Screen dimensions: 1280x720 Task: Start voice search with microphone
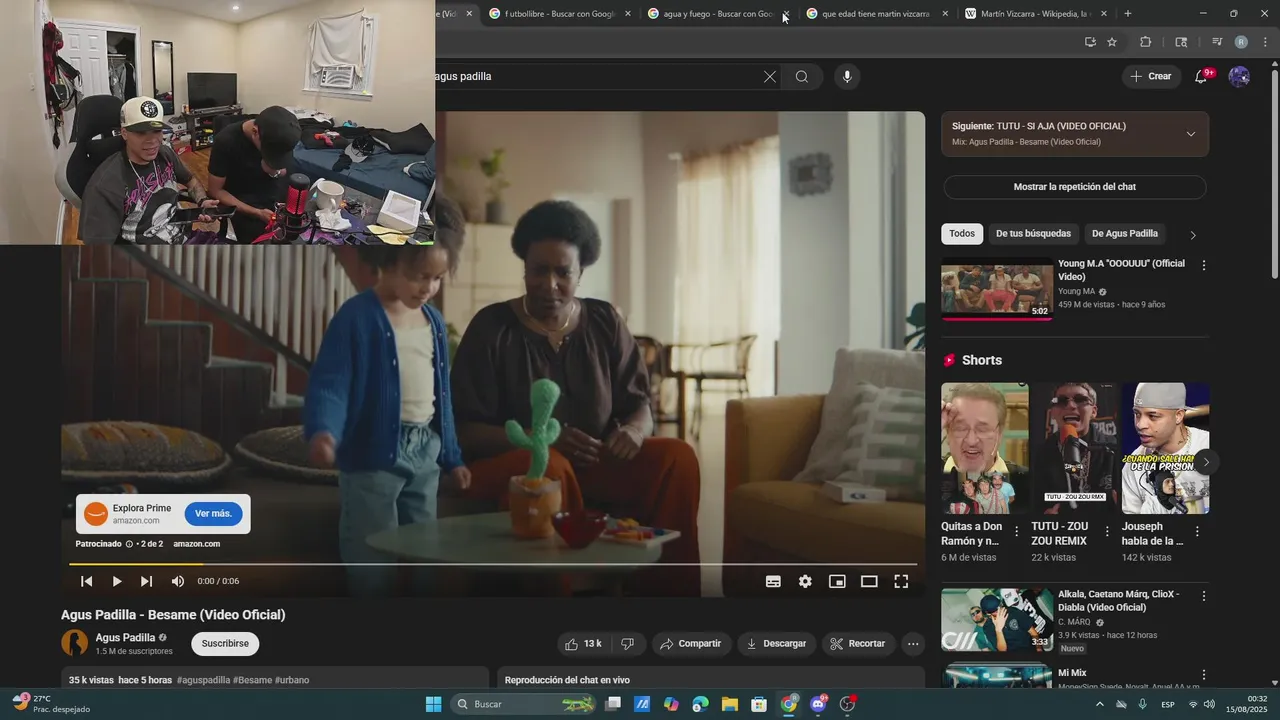[847, 77]
